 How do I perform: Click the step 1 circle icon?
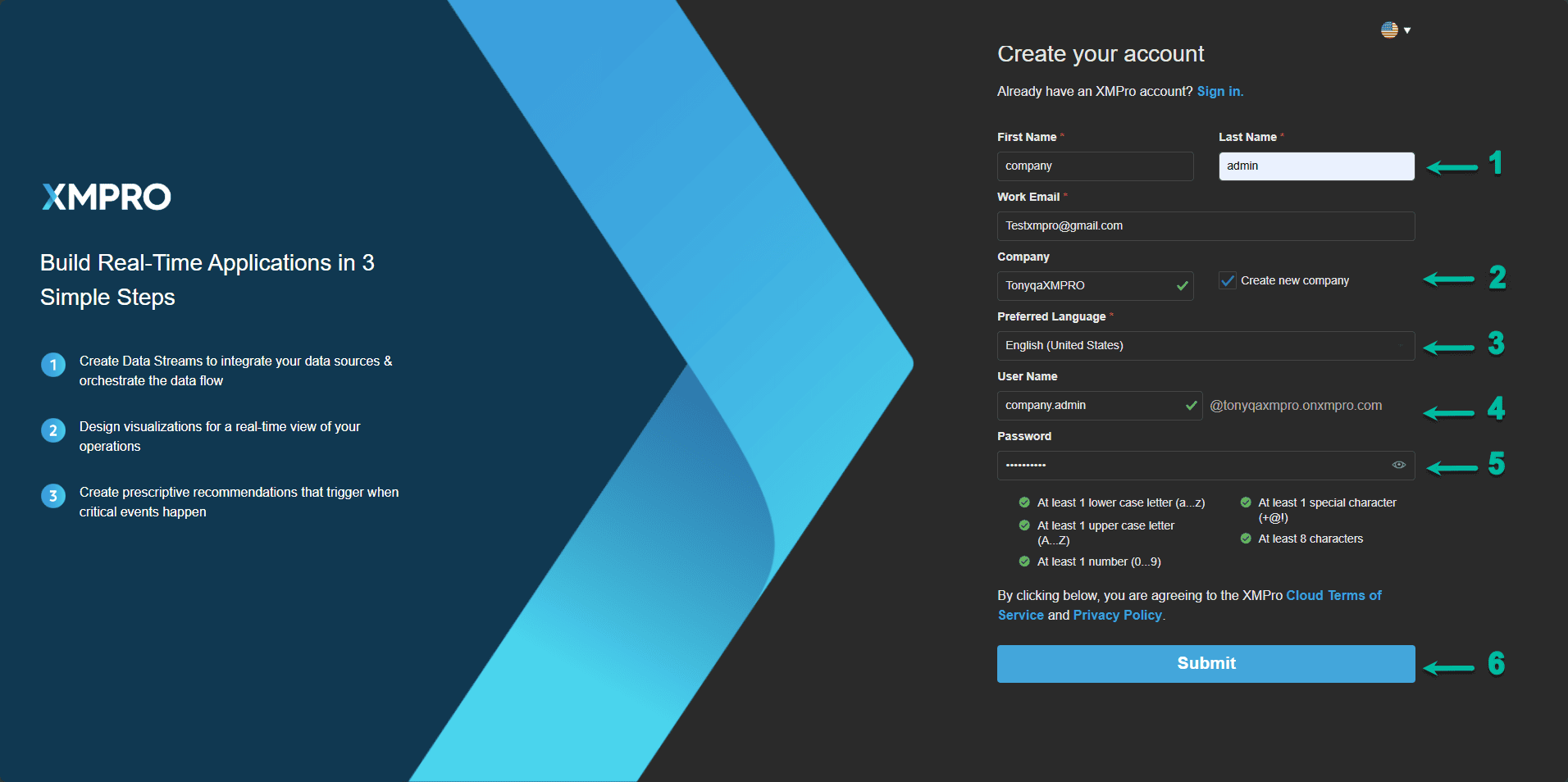pyautogui.click(x=53, y=365)
